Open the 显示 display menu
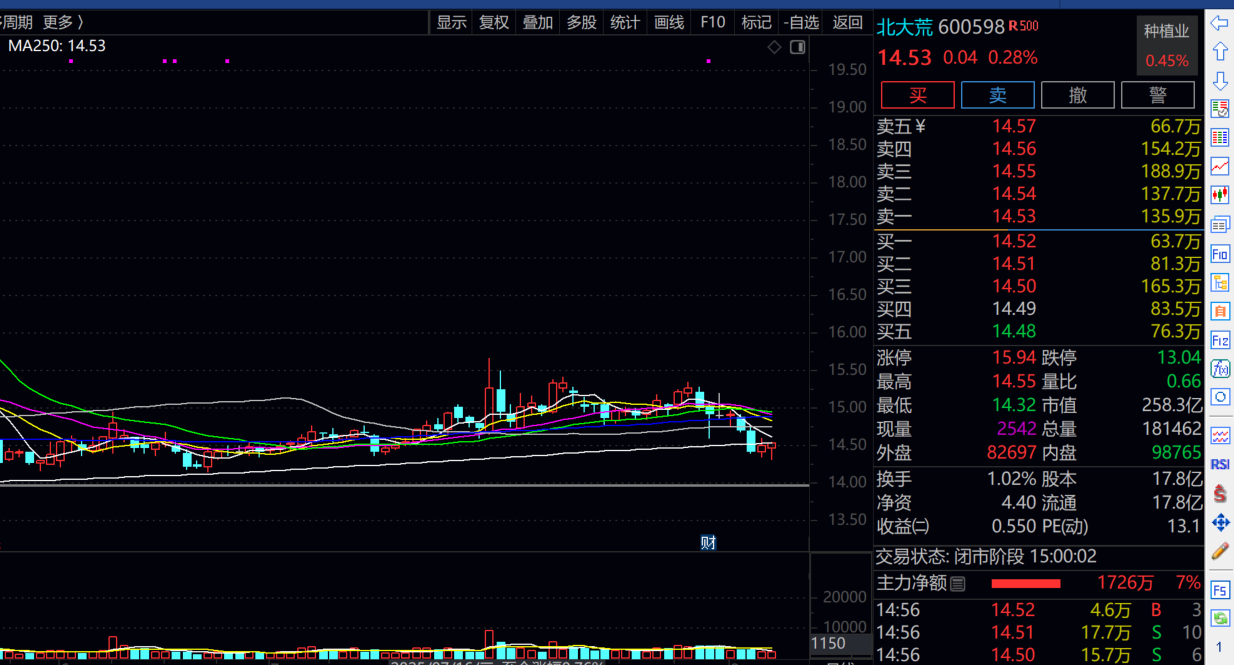Viewport: 1234px width, 665px height. pyautogui.click(x=451, y=22)
